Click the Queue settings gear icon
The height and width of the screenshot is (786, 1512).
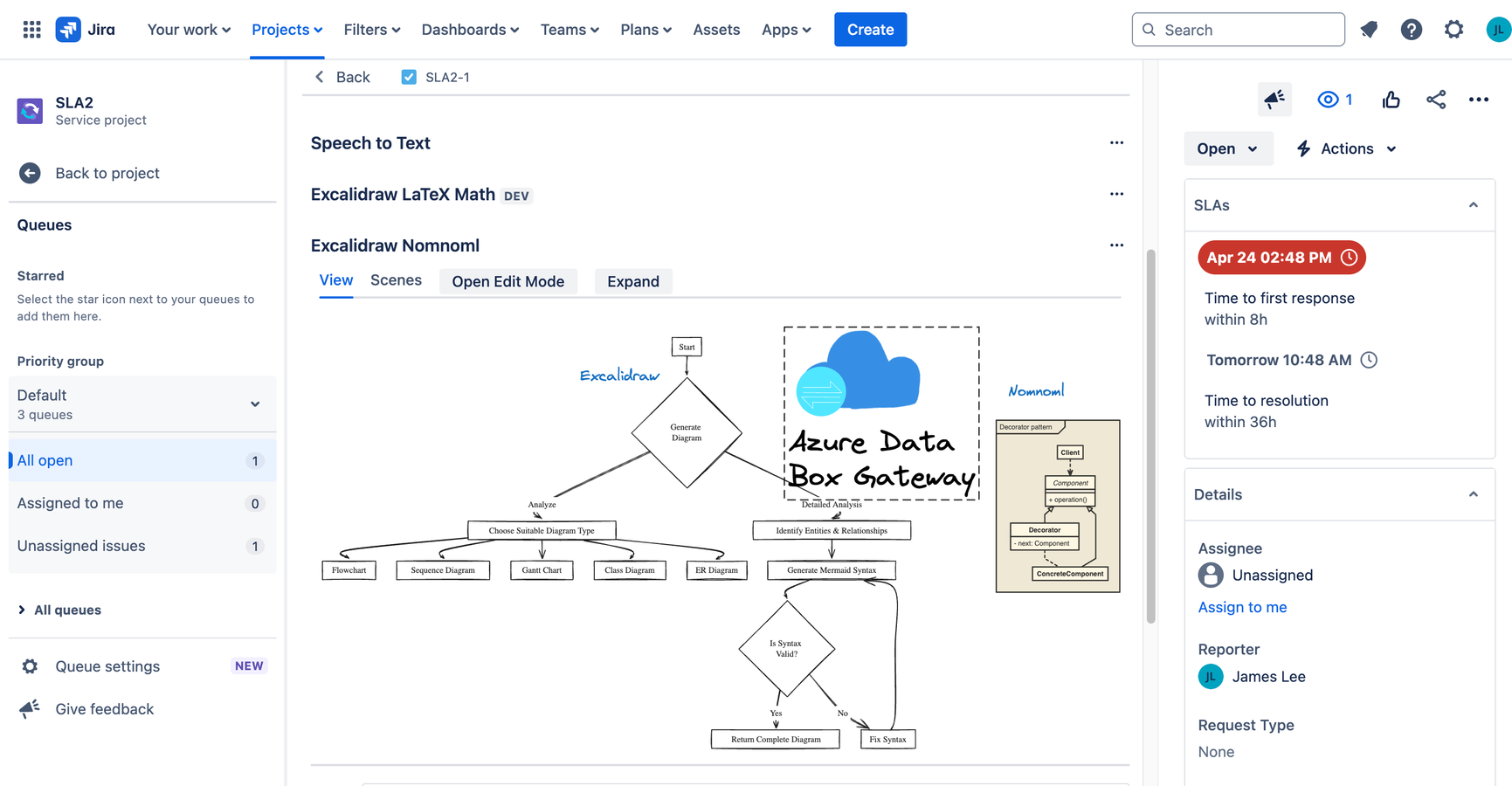(x=30, y=666)
